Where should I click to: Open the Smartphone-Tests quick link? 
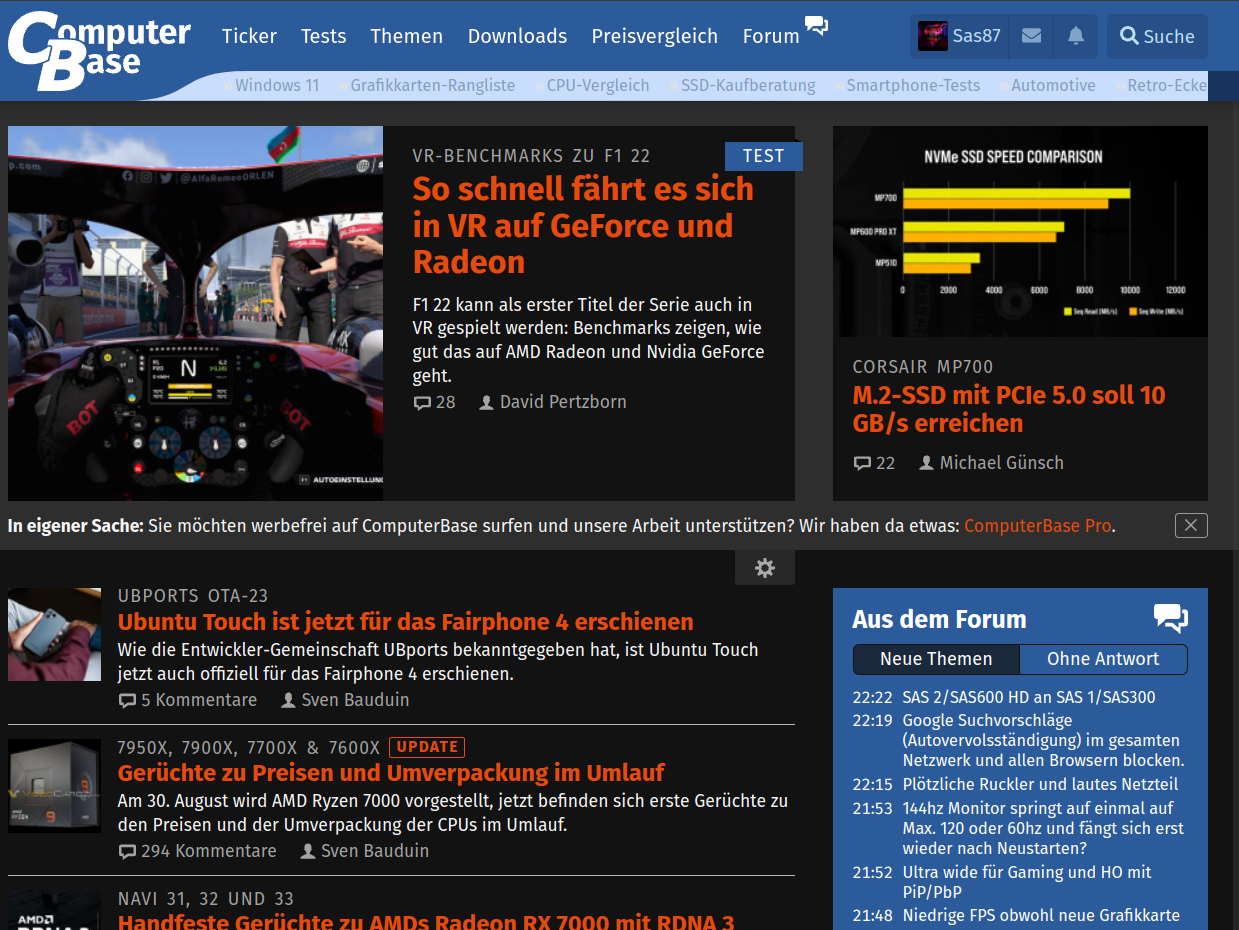(x=913, y=85)
